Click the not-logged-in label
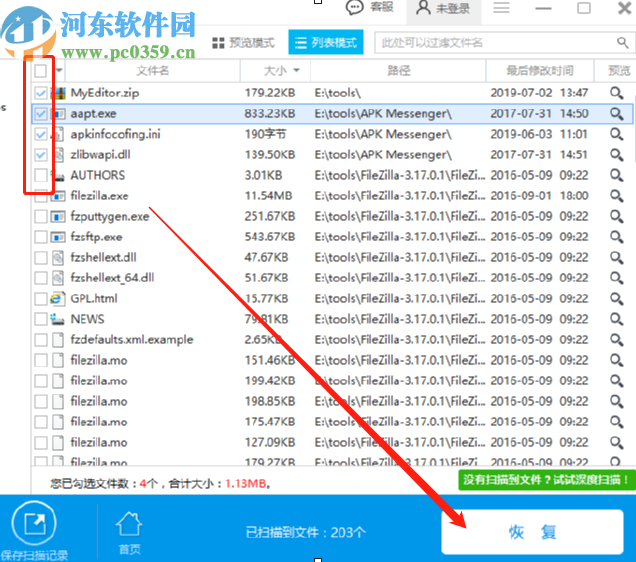Image resolution: width=636 pixels, height=562 pixels. [453, 8]
